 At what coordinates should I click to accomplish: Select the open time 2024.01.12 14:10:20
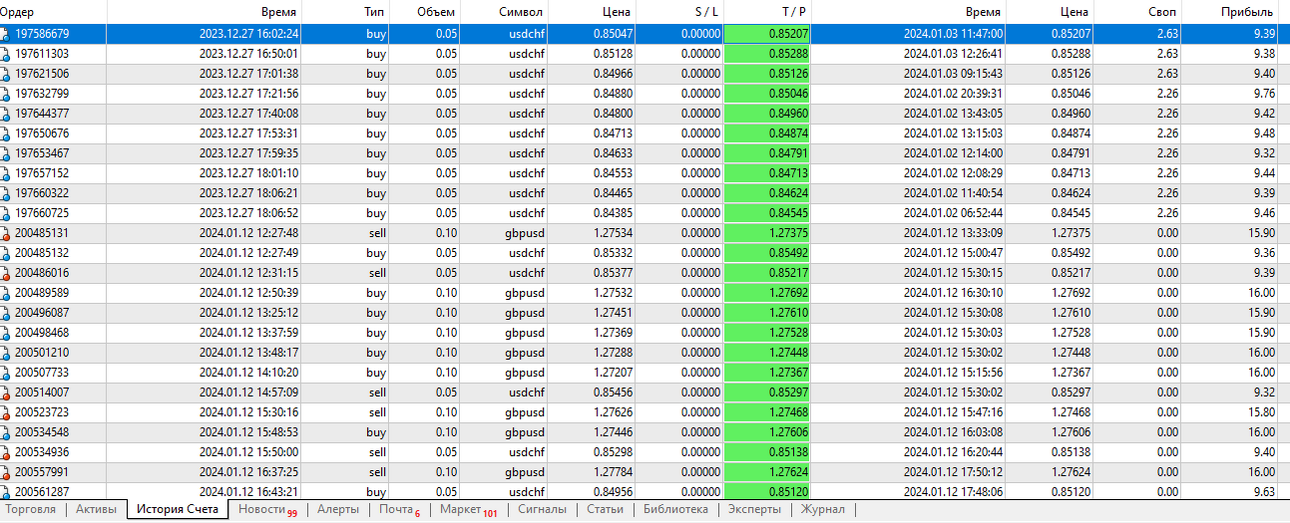coord(249,372)
